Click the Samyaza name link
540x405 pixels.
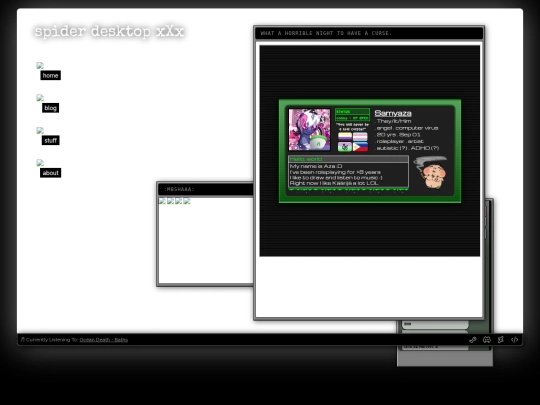click(x=393, y=113)
